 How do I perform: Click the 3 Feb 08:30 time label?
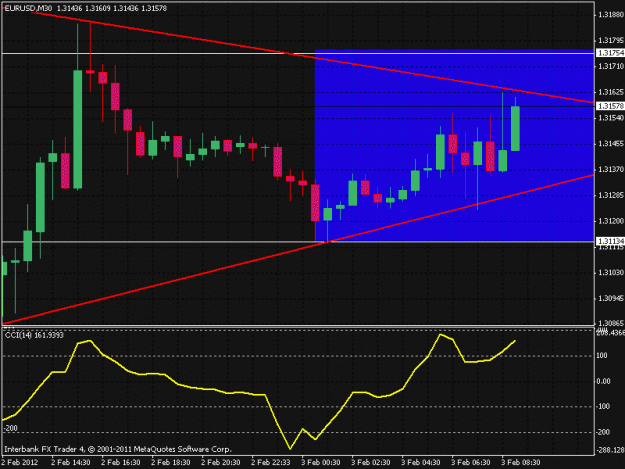pyautogui.click(x=521, y=462)
